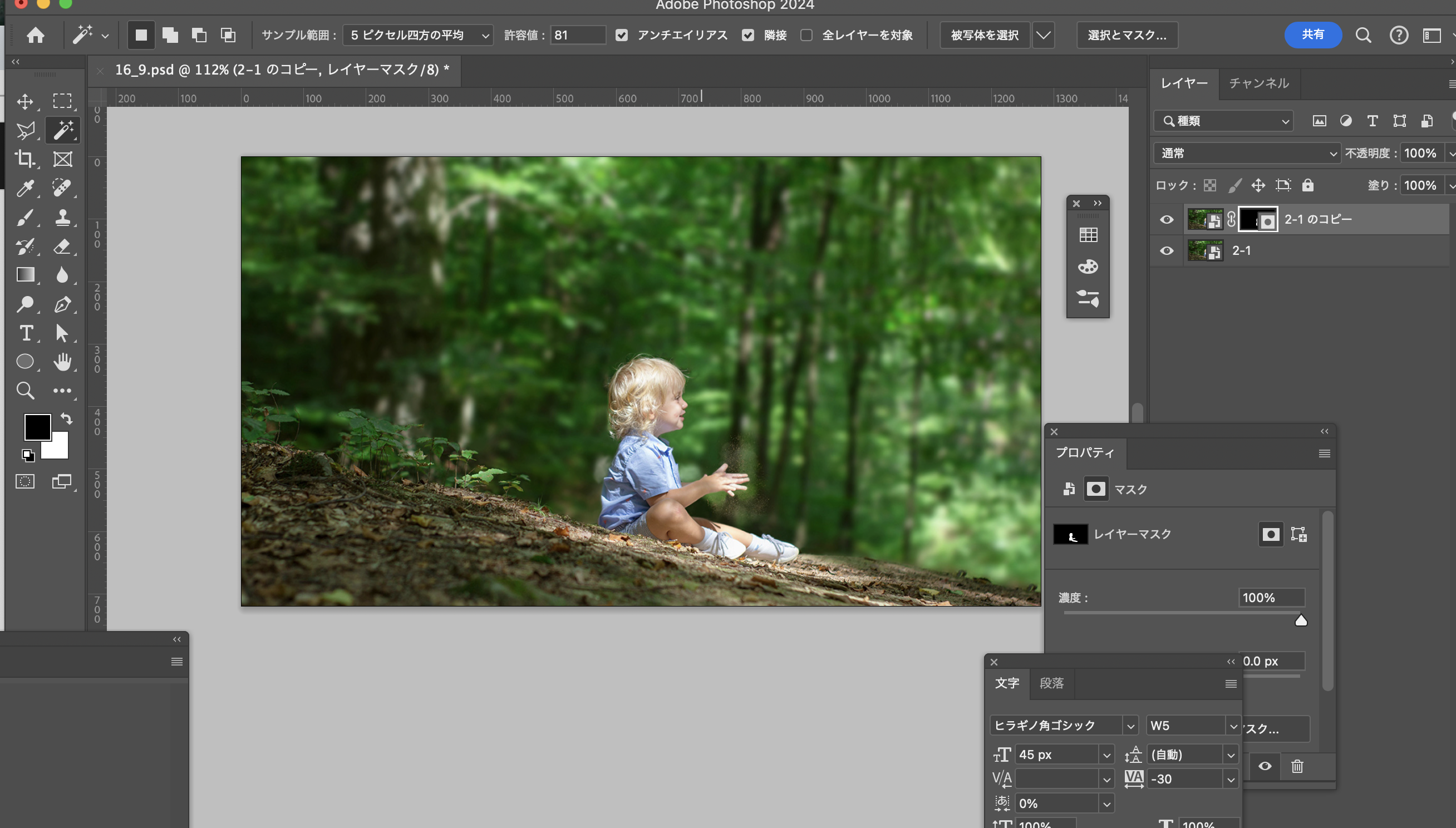Screen dimensions: 1456x828
Task: Activate the Horizontal Type tool
Action: pos(25,333)
